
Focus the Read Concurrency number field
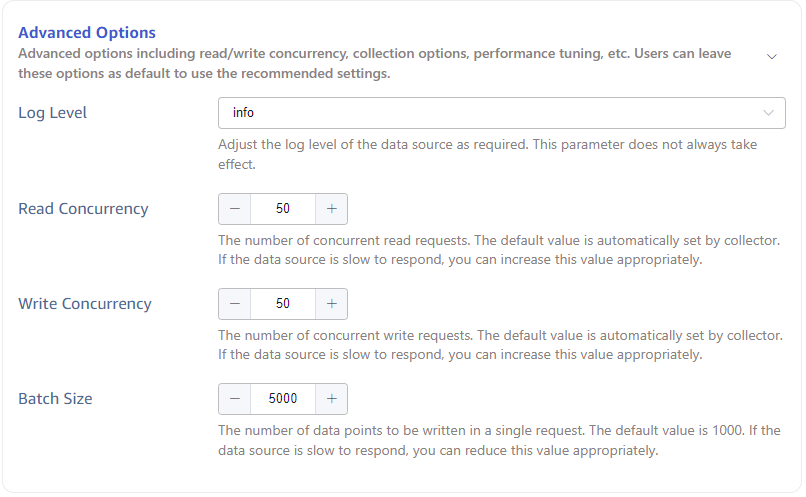pos(283,209)
